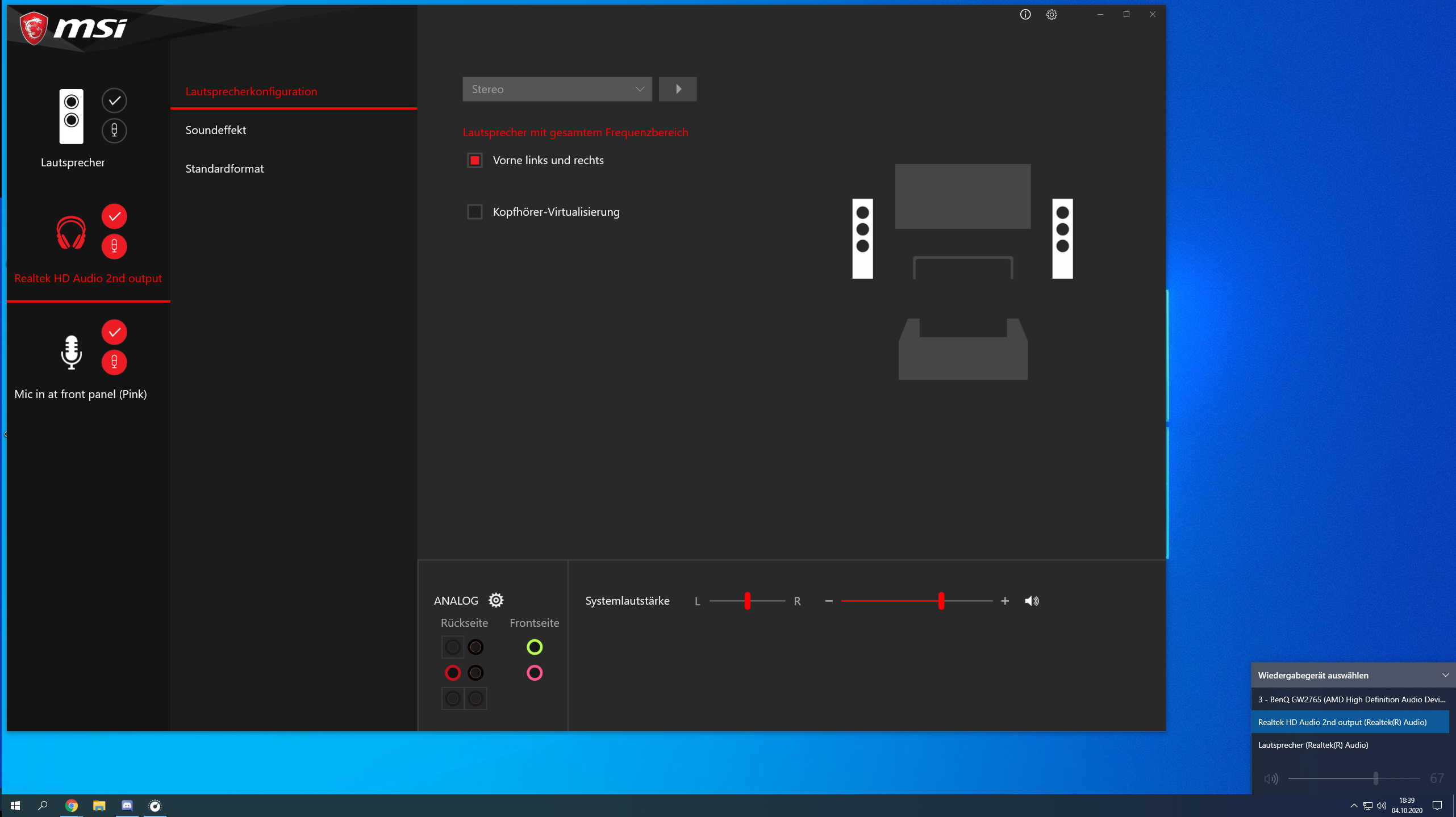Play the speaker test sound
The height and width of the screenshot is (817, 1456).
point(678,89)
